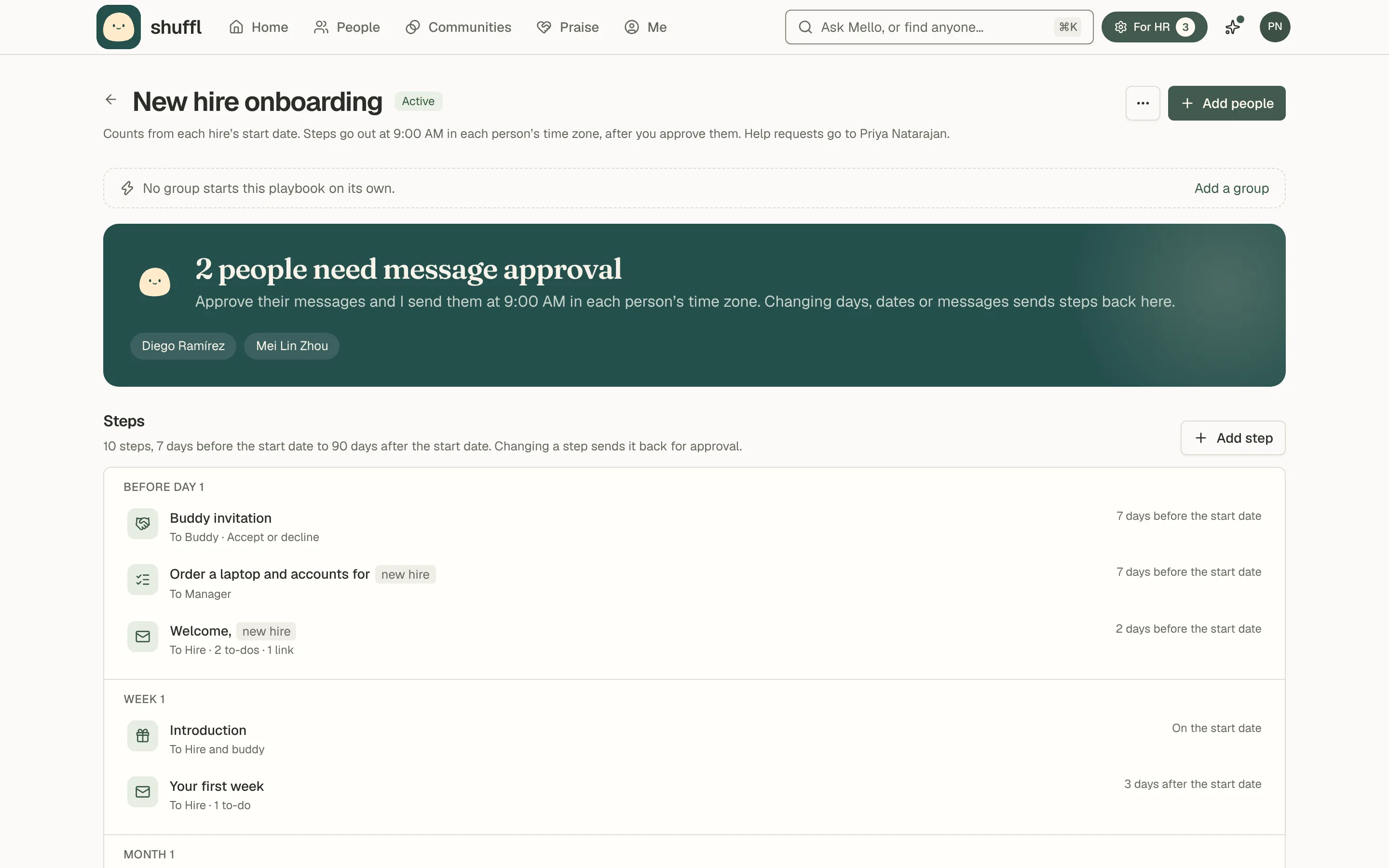Click the envelope icon beside Your first week
Viewport: 1389px width, 868px height.
pyautogui.click(x=143, y=792)
